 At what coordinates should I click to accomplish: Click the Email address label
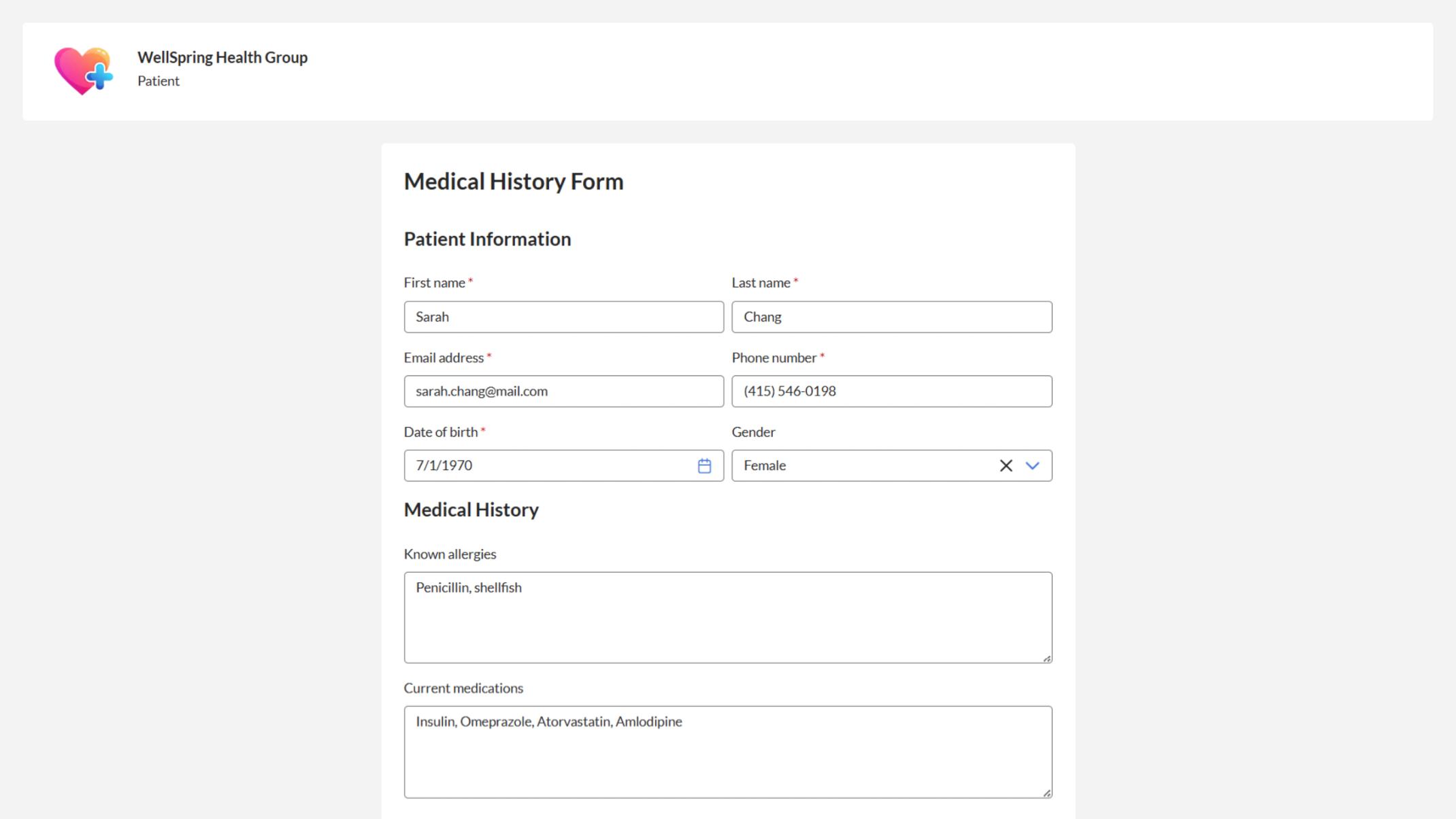click(x=444, y=358)
